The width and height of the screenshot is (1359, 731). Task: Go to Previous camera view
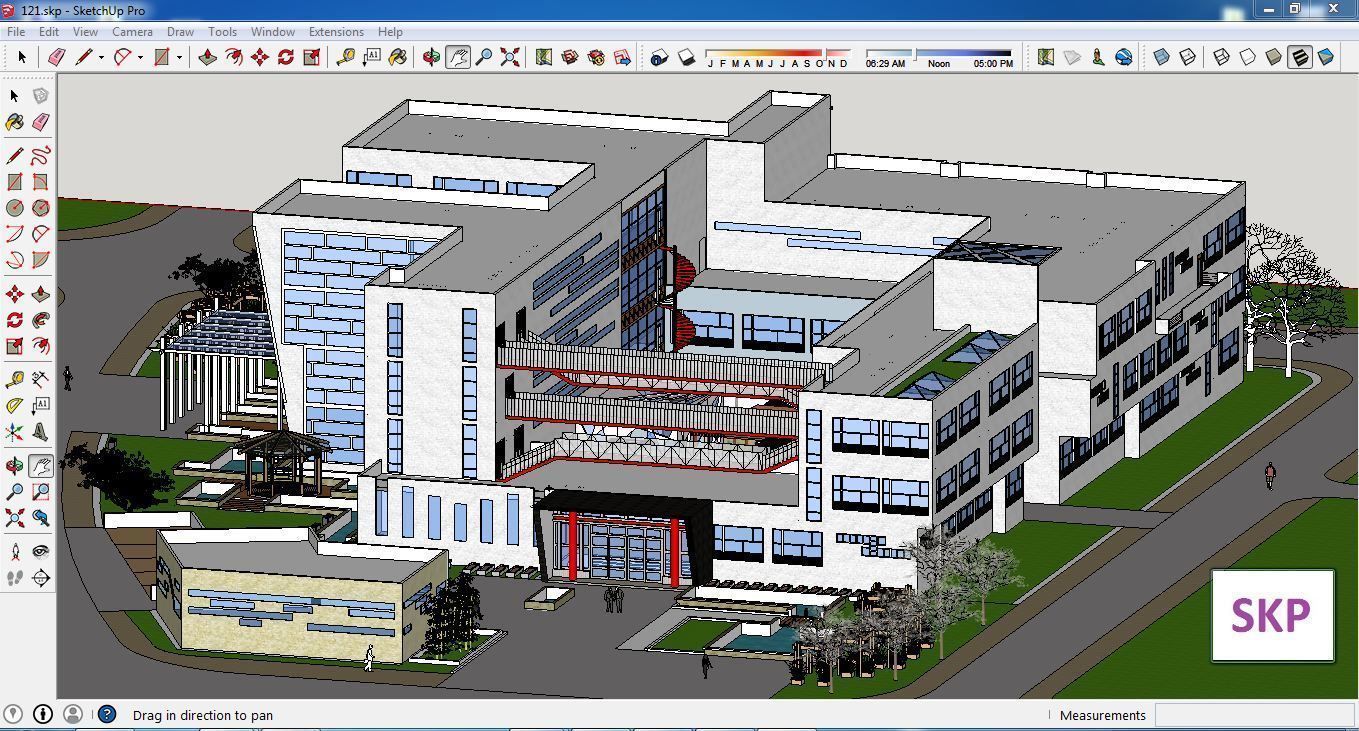(40, 518)
